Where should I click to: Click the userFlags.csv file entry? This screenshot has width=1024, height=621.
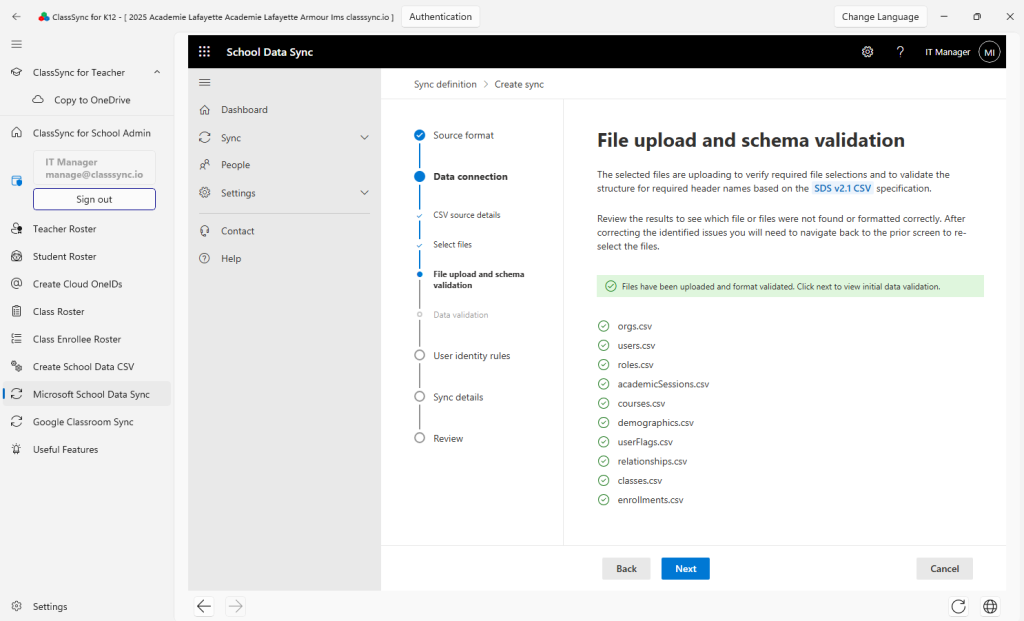(x=645, y=442)
